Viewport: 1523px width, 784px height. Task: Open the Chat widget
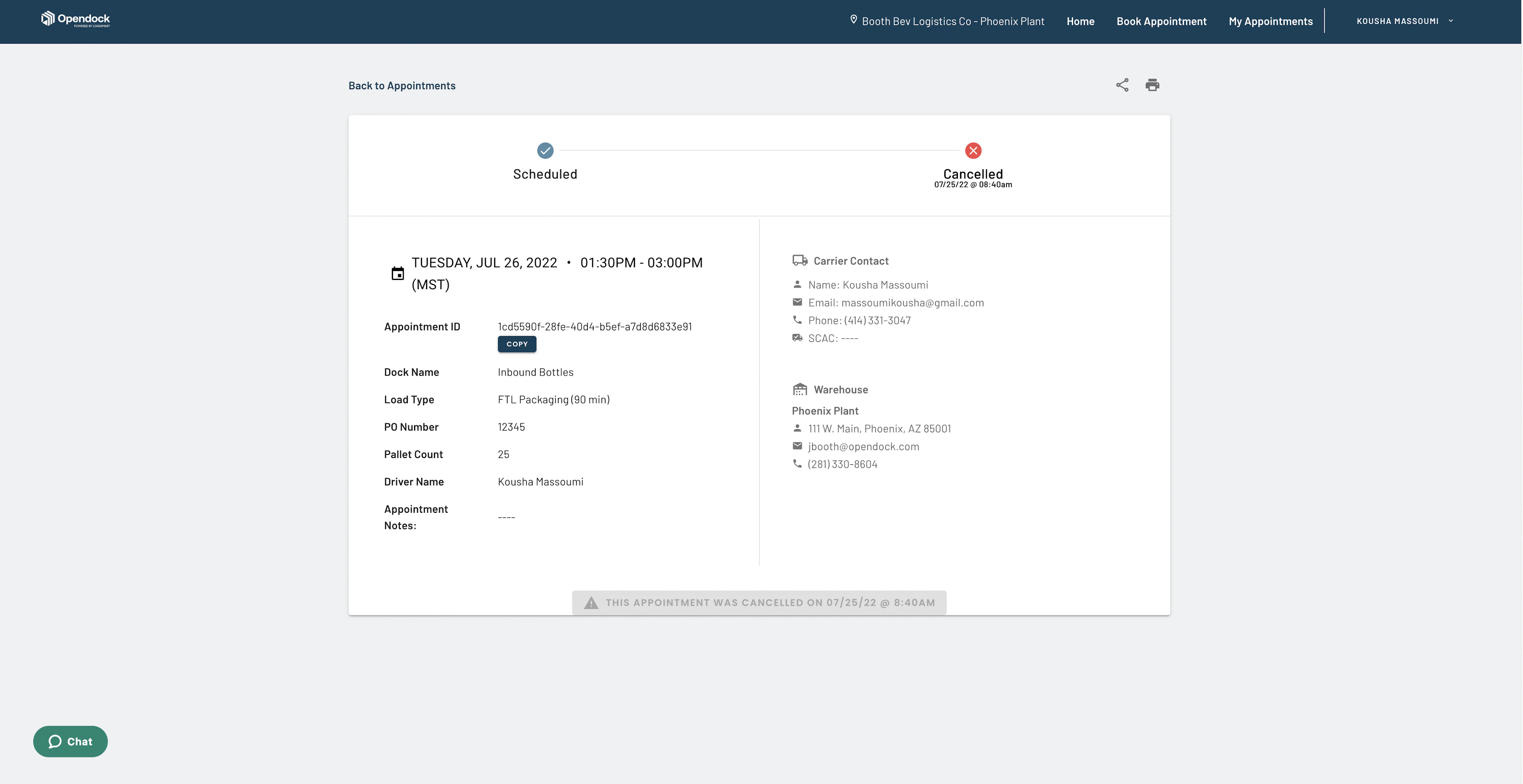70,741
